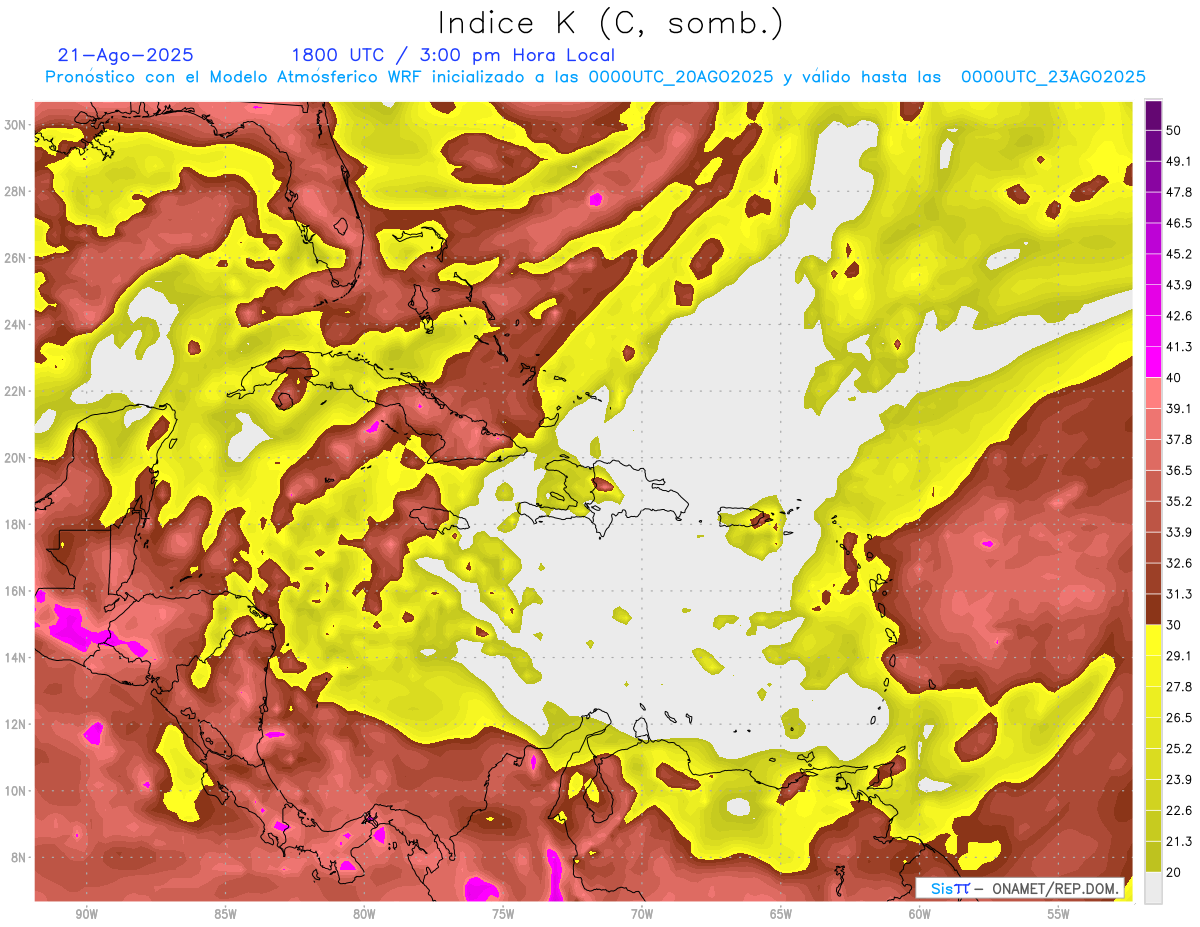This screenshot has width=1200, height=927.
Task: Click the "55W" longitude label
Action: 1059,914
